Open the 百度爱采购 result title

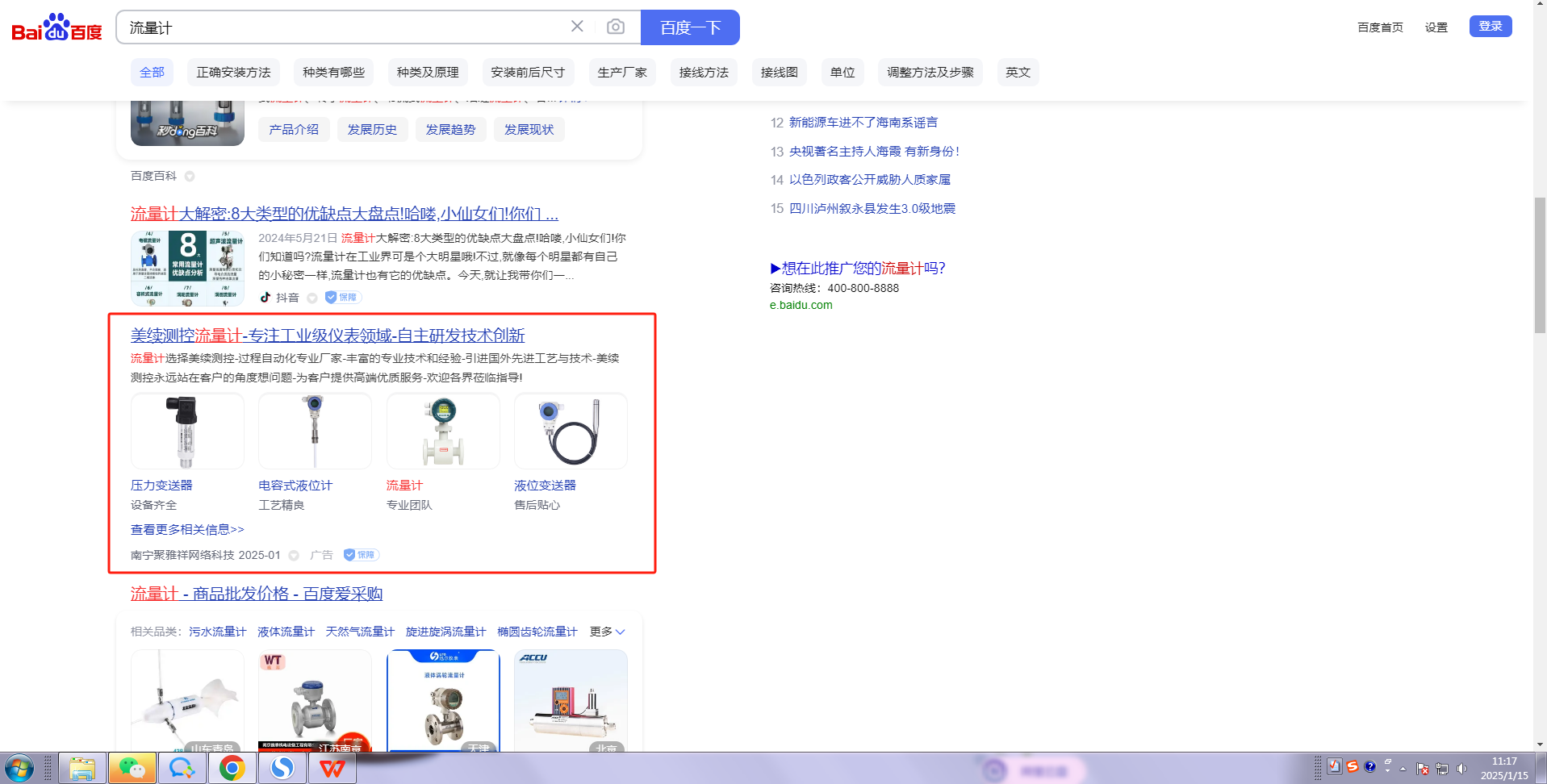(257, 594)
